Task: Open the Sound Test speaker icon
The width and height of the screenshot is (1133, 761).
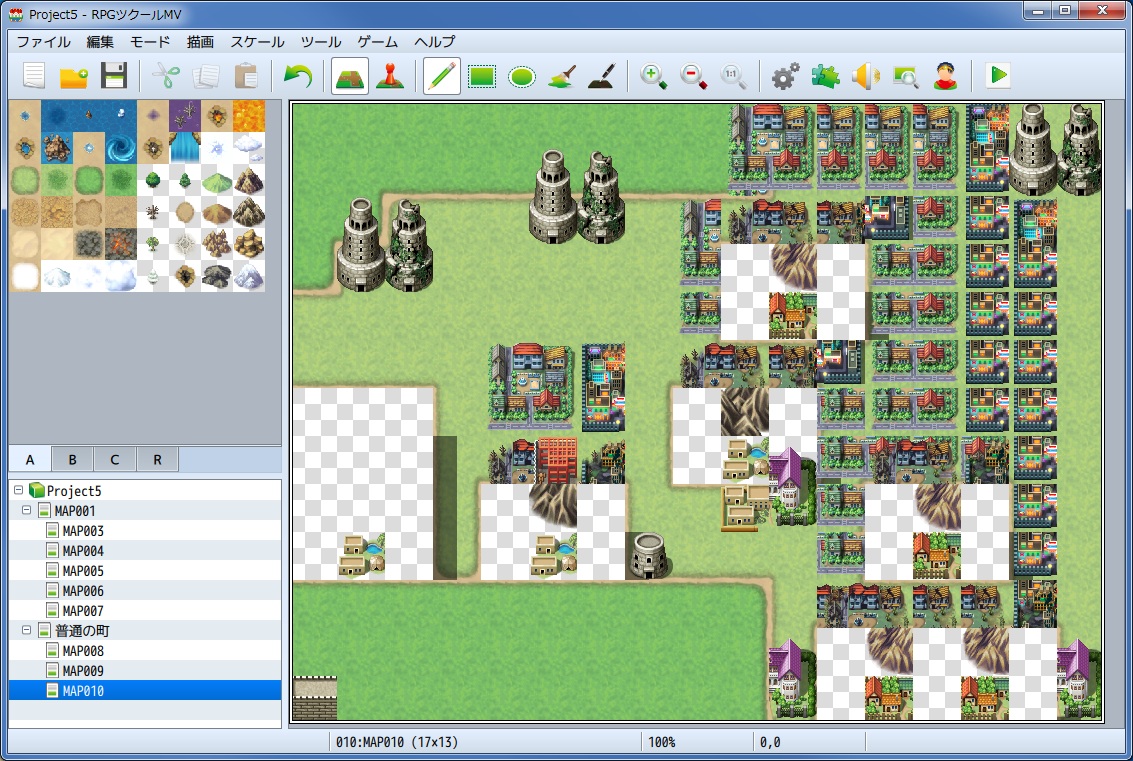Action: click(x=865, y=75)
